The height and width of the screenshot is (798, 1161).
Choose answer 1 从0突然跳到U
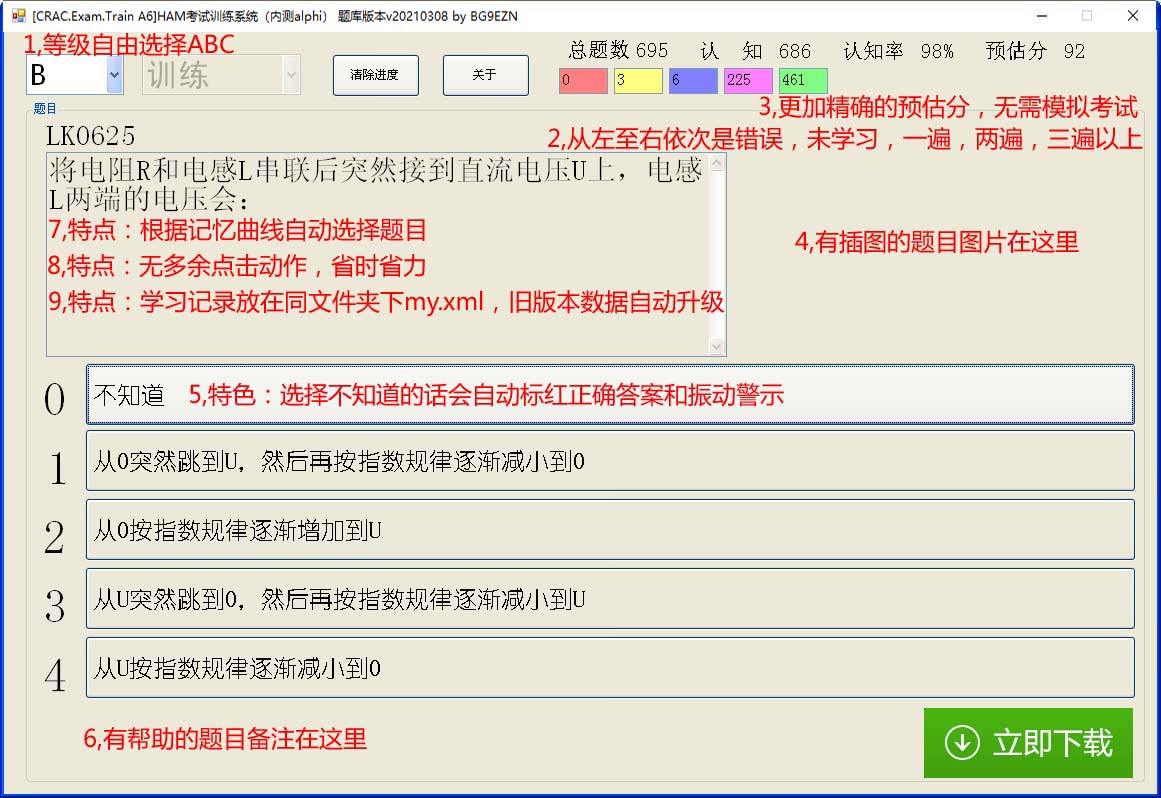click(x=610, y=461)
